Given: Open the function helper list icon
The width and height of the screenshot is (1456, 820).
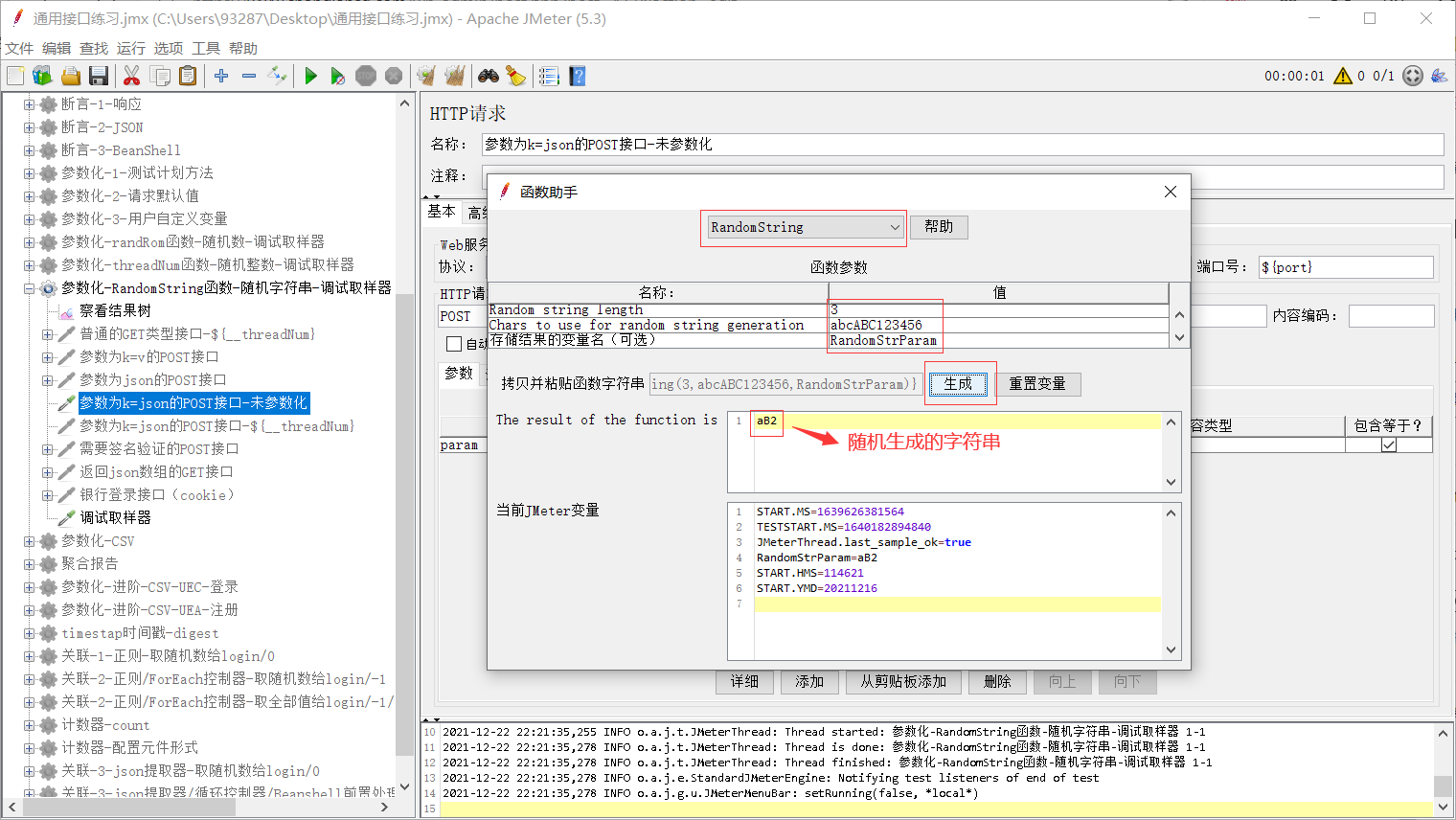Looking at the screenshot, I should [549, 76].
